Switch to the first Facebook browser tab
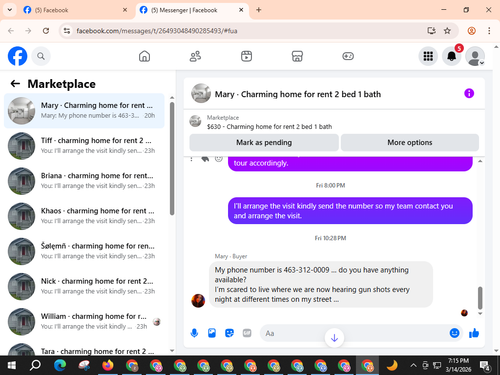The height and width of the screenshot is (375, 500). coord(75,10)
